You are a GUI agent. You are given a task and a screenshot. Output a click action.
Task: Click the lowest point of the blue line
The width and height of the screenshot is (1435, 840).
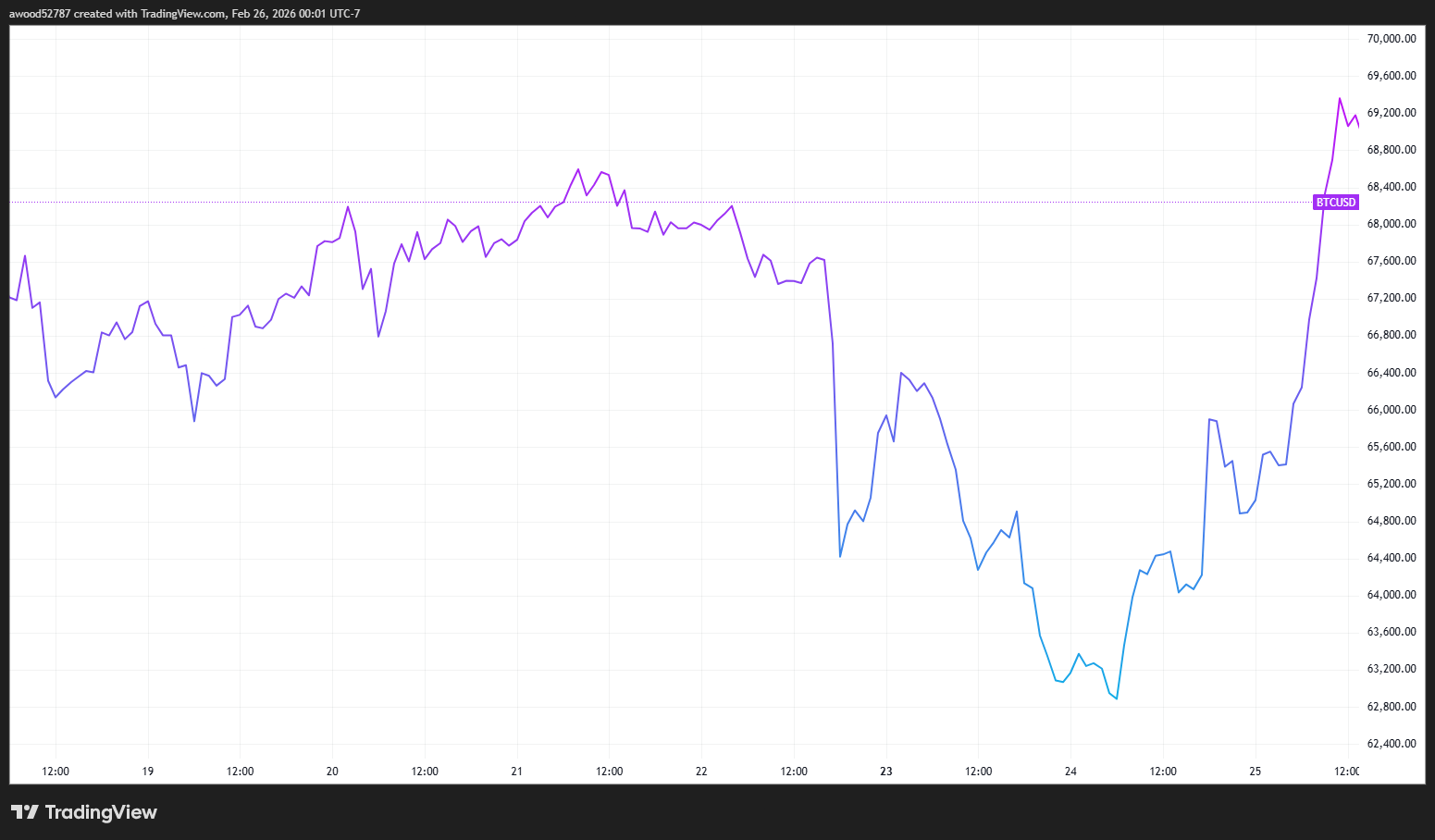[x=1116, y=698]
